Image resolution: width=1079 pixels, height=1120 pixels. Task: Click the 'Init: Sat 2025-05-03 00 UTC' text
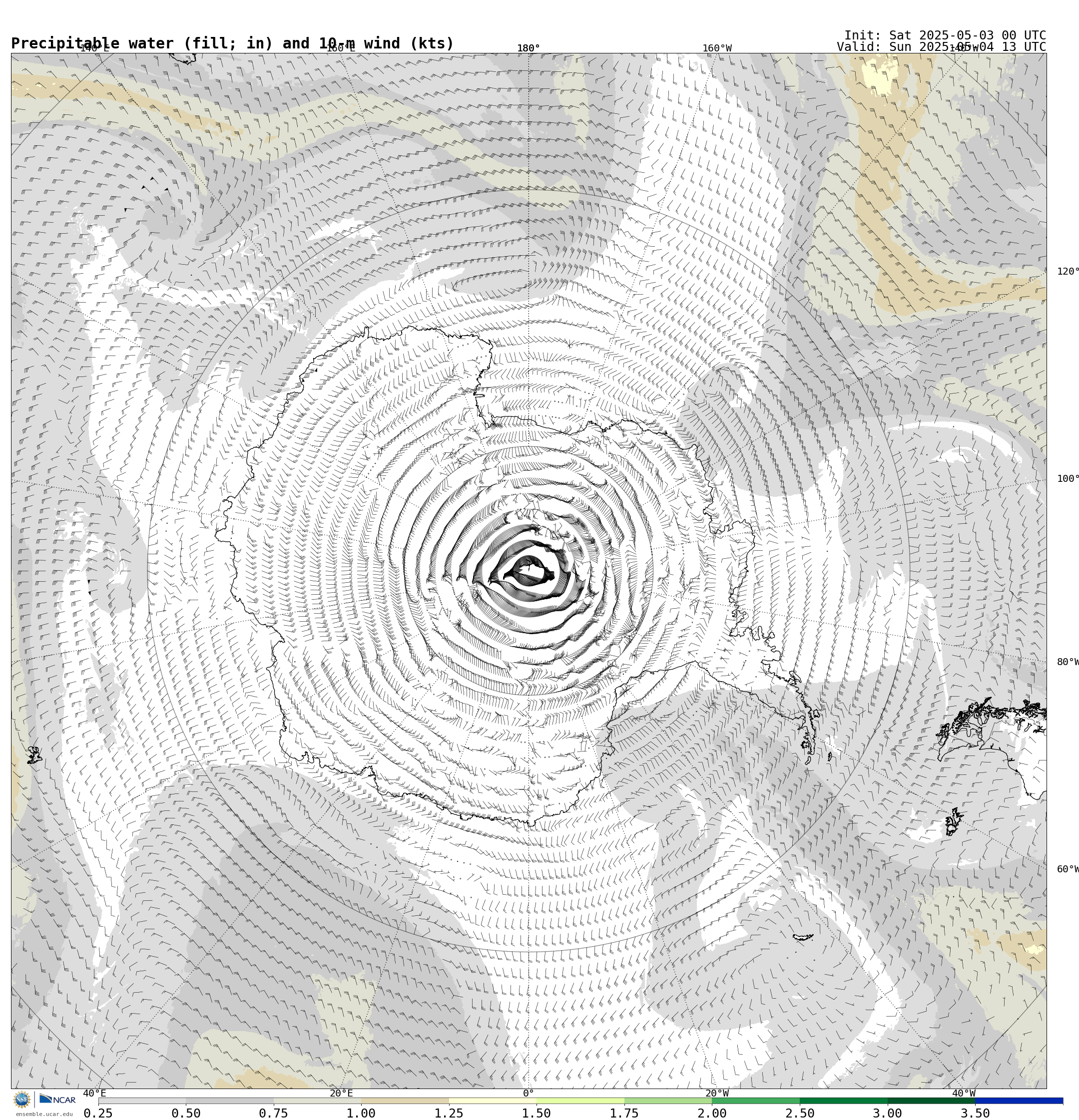click(x=945, y=35)
